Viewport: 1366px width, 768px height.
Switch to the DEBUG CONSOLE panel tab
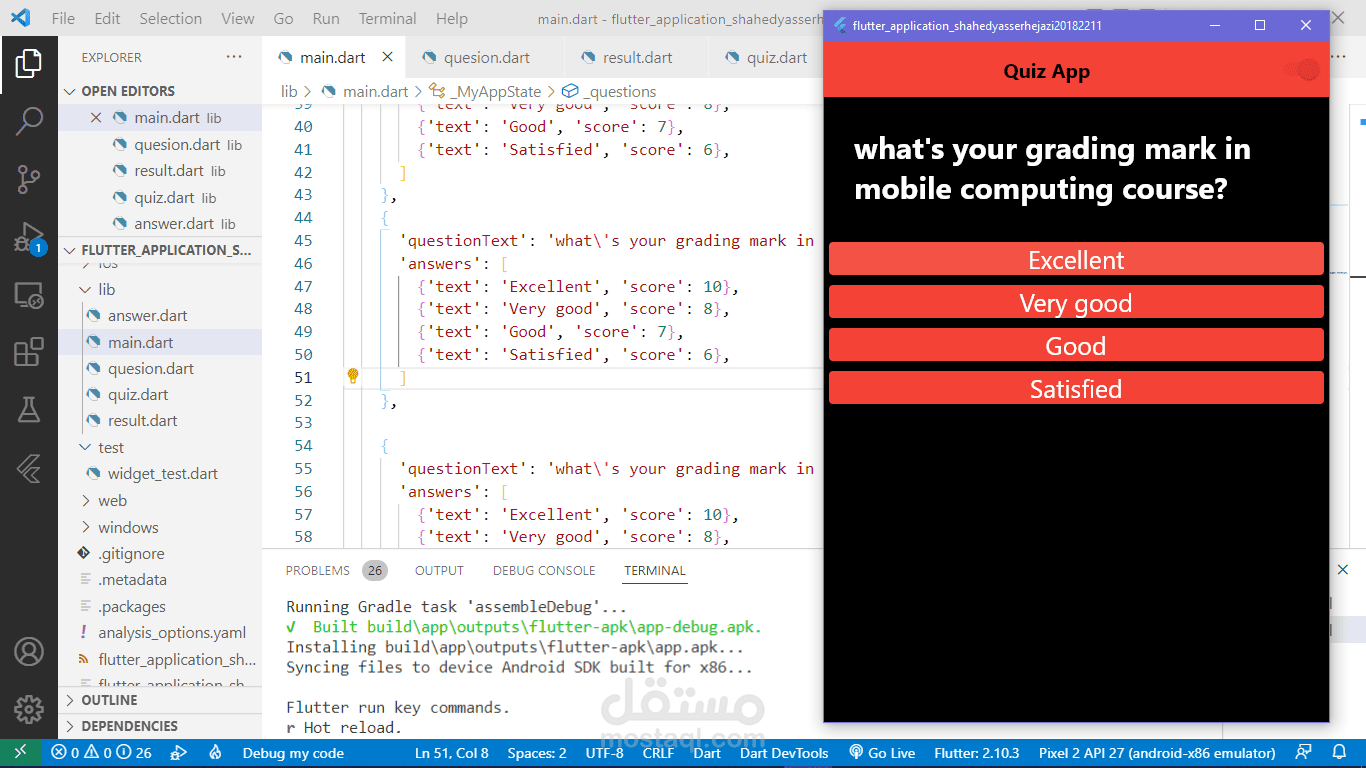[544, 571]
